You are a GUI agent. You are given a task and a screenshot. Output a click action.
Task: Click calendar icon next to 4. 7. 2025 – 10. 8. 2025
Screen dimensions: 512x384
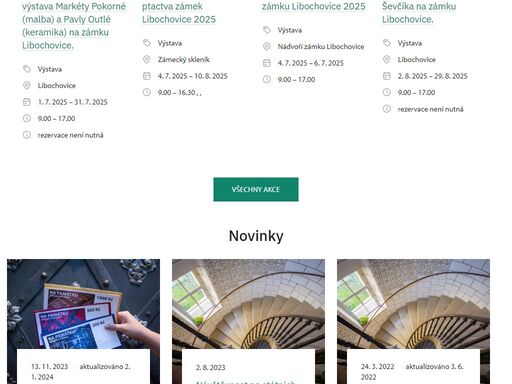(147, 76)
